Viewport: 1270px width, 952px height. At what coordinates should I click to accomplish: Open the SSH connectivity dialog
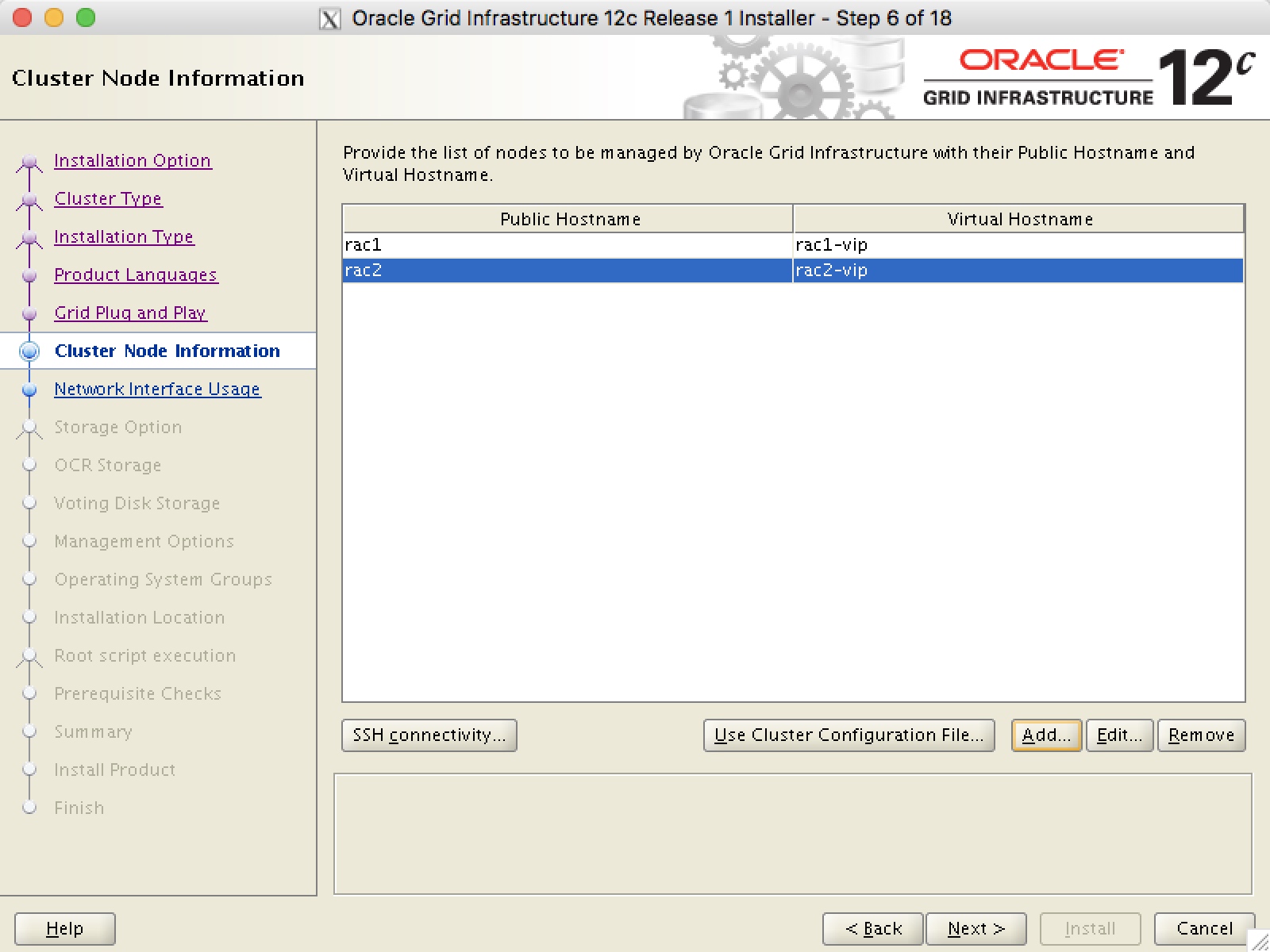429,735
